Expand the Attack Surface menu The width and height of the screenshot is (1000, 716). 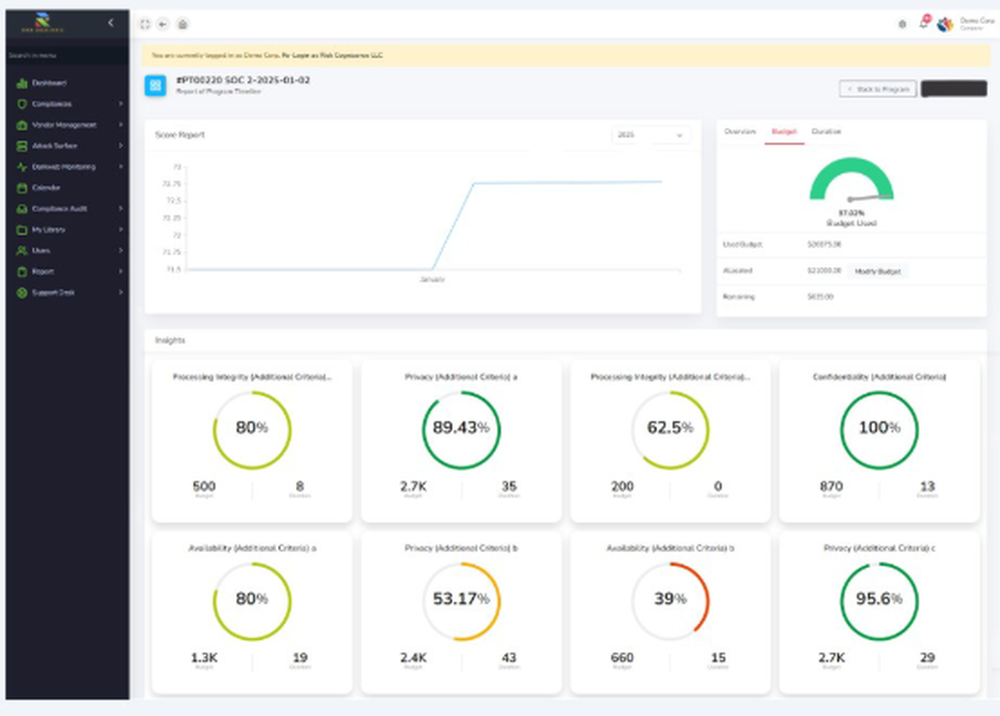click(68, 146)
